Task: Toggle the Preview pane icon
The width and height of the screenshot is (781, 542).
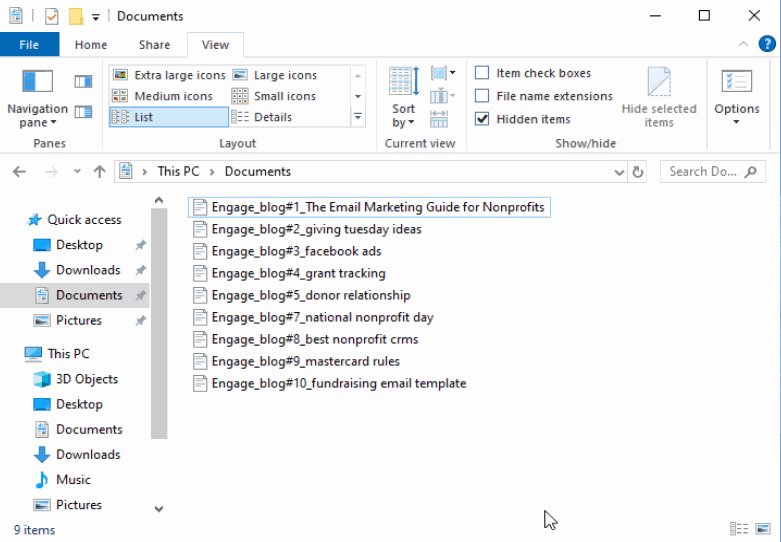Action: click(x=83, y=81)
